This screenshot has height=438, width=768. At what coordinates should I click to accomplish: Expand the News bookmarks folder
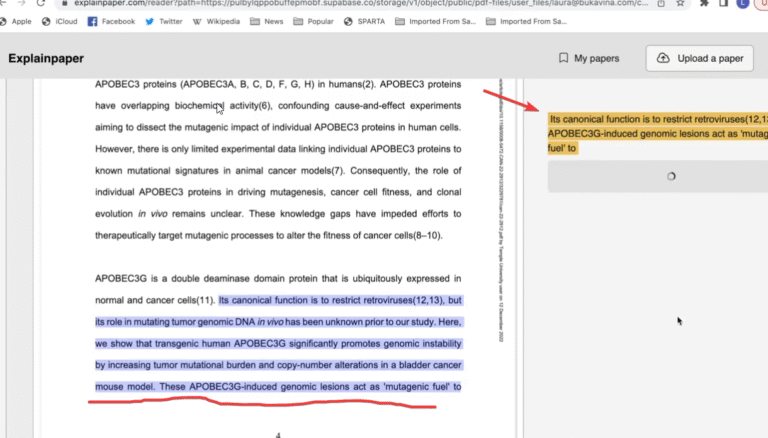point(267,21)
